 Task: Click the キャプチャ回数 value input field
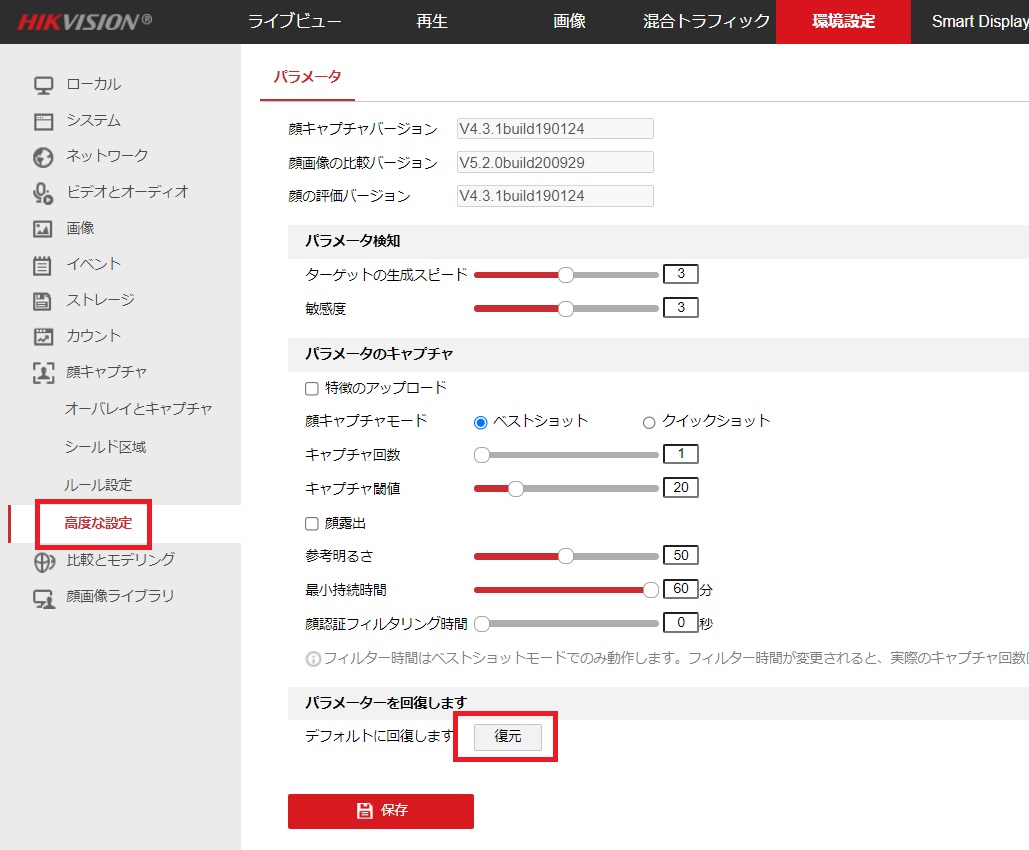[681, 454]
